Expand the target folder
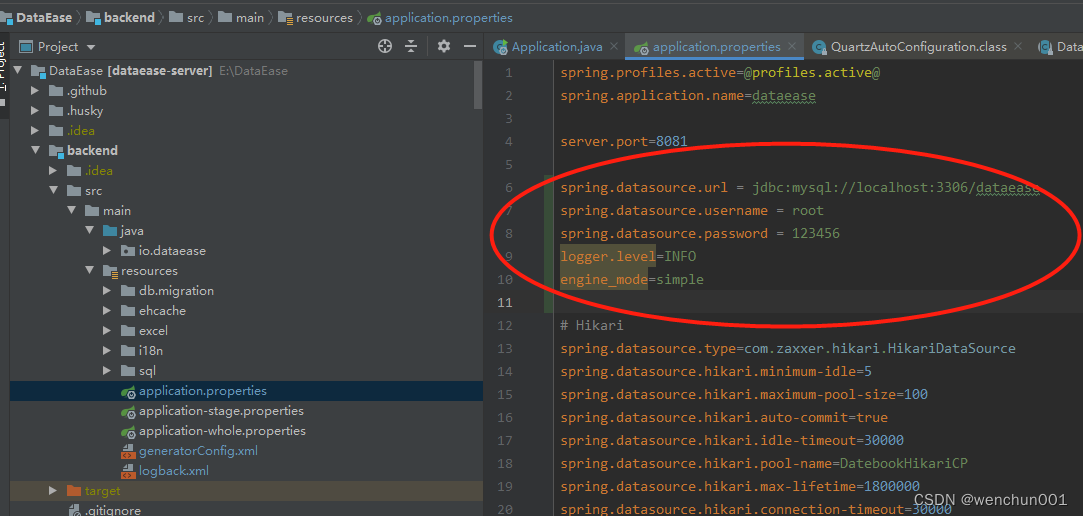The width and height of the screenshot is (1083, 516). [53, 491]
